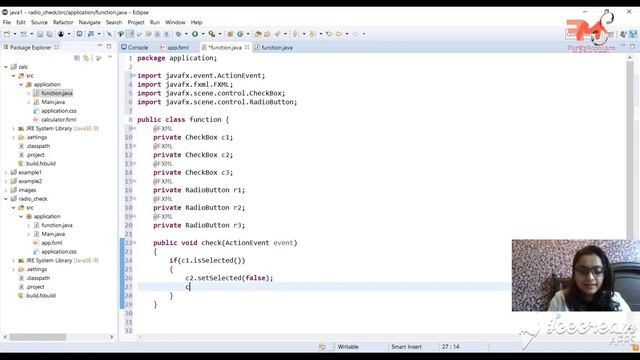Click Collapse All in Package Explorer

click(77, 58)
